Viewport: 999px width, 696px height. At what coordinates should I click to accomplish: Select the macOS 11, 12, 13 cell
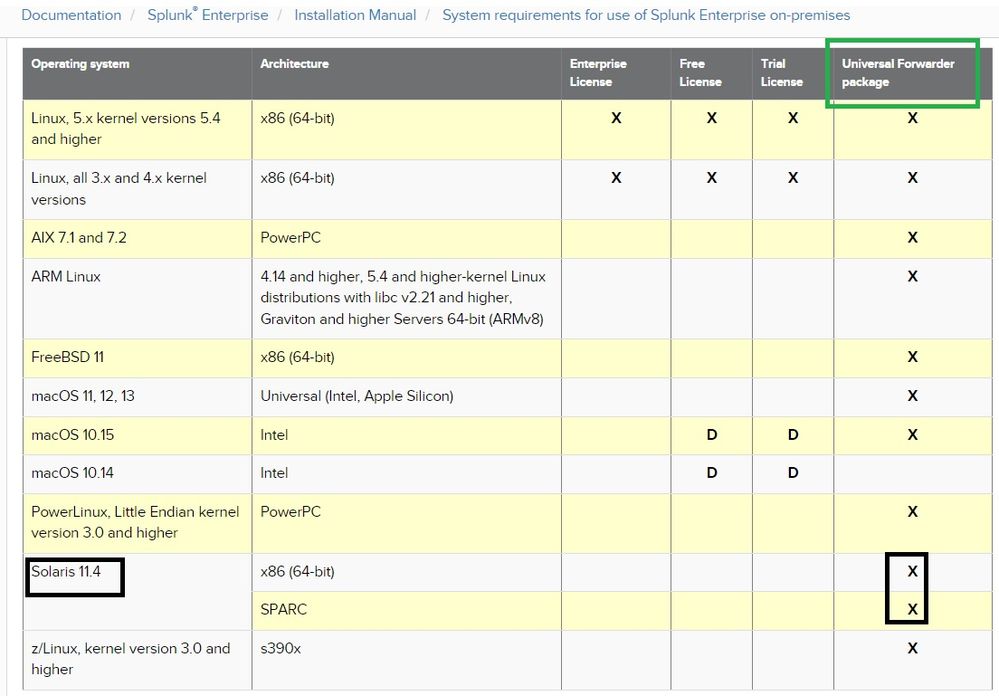[137, 396]
